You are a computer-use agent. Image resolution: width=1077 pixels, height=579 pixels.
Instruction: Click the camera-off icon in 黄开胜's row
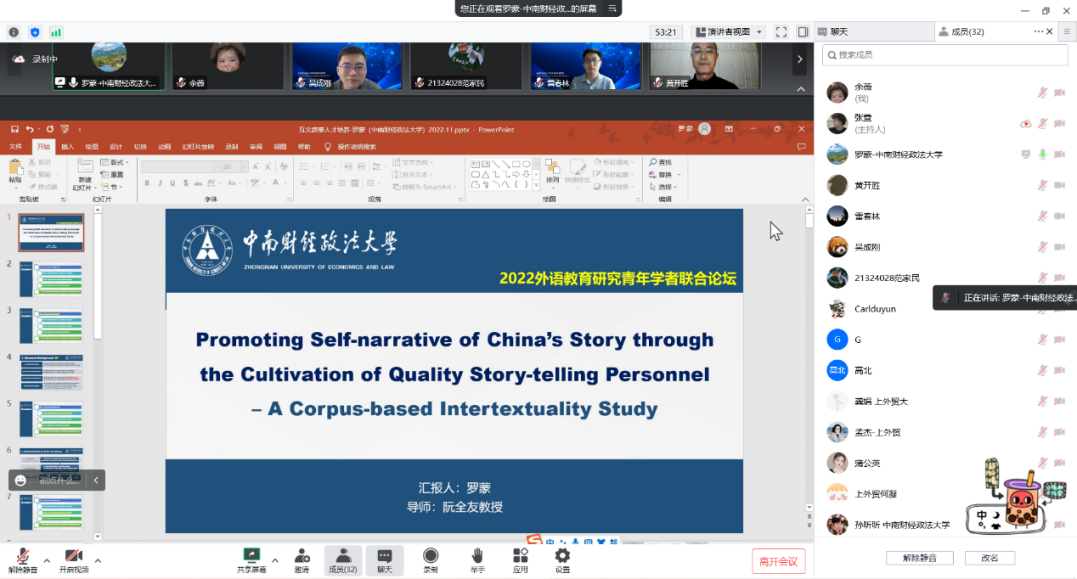point(1060,185)
